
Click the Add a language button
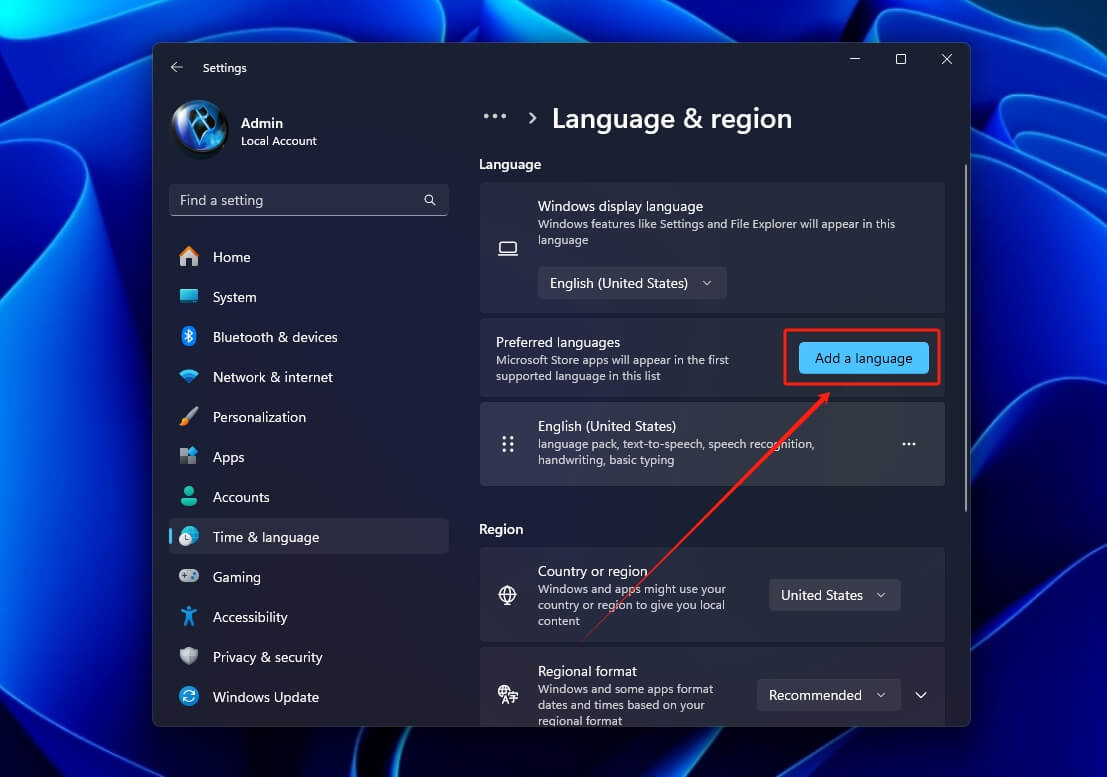[x=862, y=357]
